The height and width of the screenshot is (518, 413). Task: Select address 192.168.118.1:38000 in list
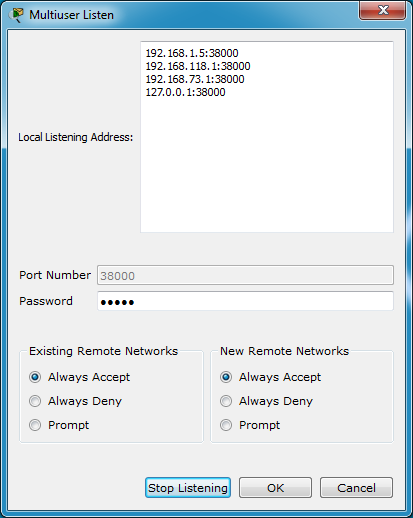[x=198, y=66]
